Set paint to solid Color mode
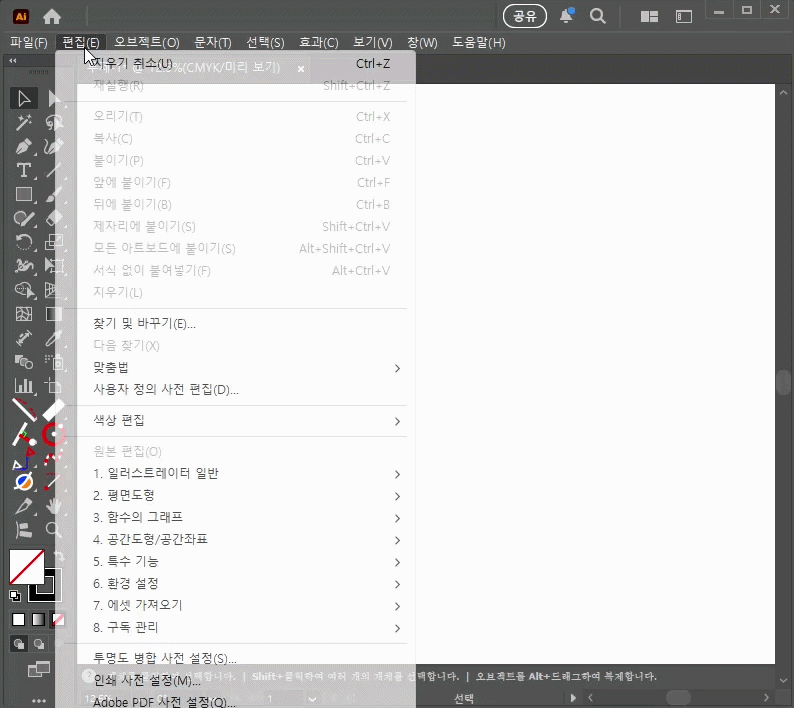Screen dimensions: 794x708 coord(19,619)
